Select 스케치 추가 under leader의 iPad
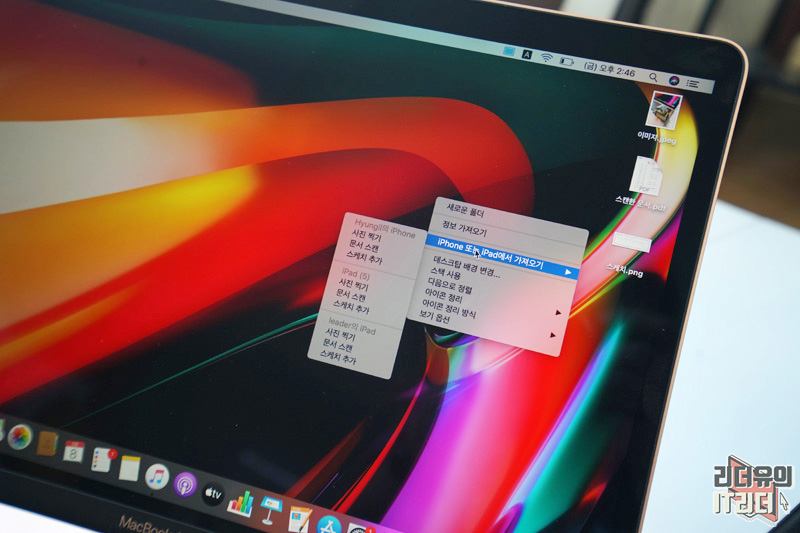 tap(338, 358)
